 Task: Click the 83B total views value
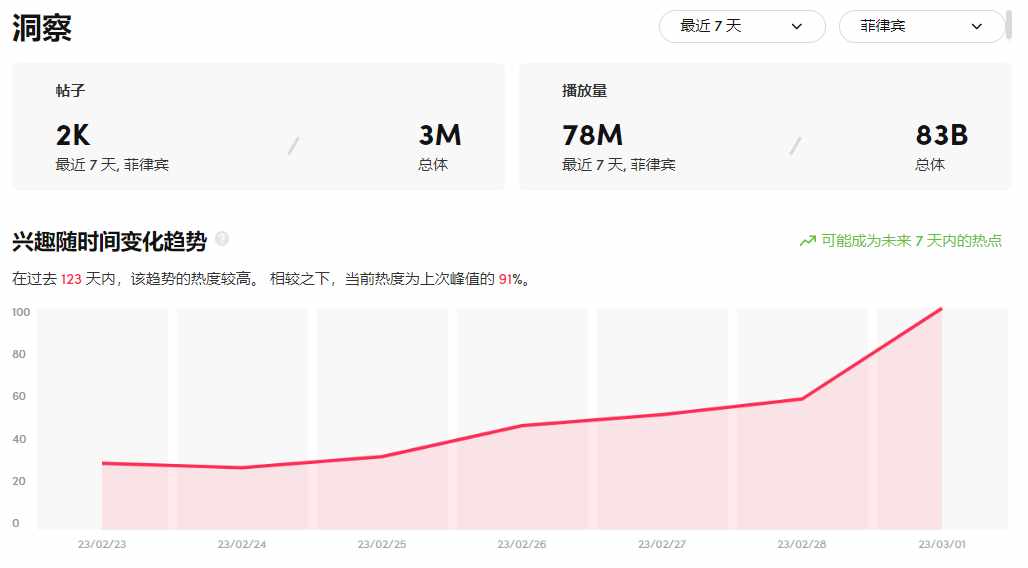click(941, 135)
